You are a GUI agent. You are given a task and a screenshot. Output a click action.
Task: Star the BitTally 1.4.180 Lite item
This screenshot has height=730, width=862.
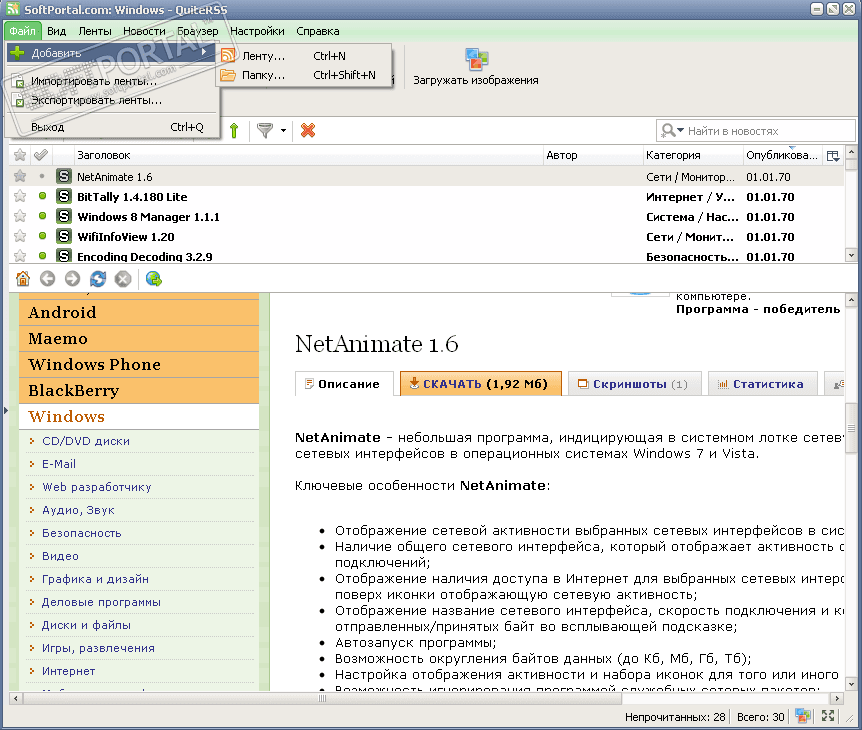click(20, 196)
